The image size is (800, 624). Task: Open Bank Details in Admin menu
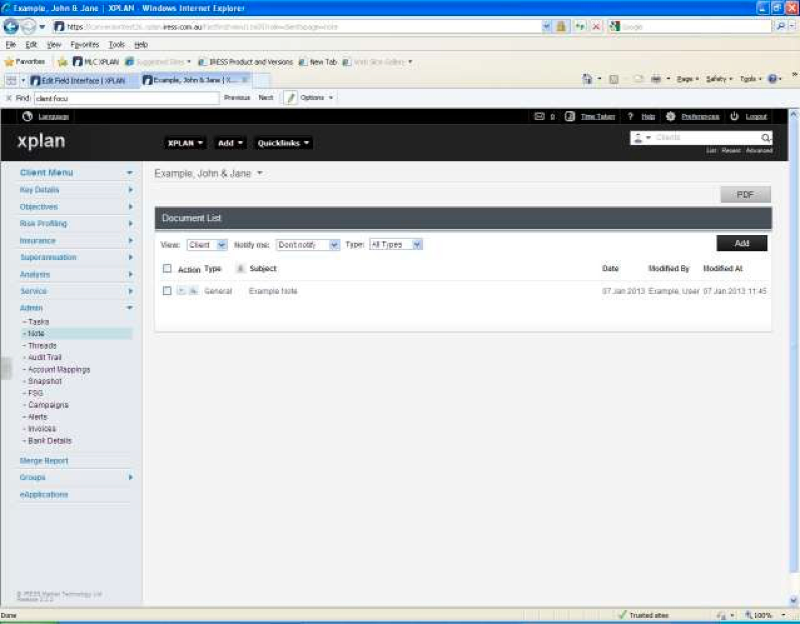50,441
